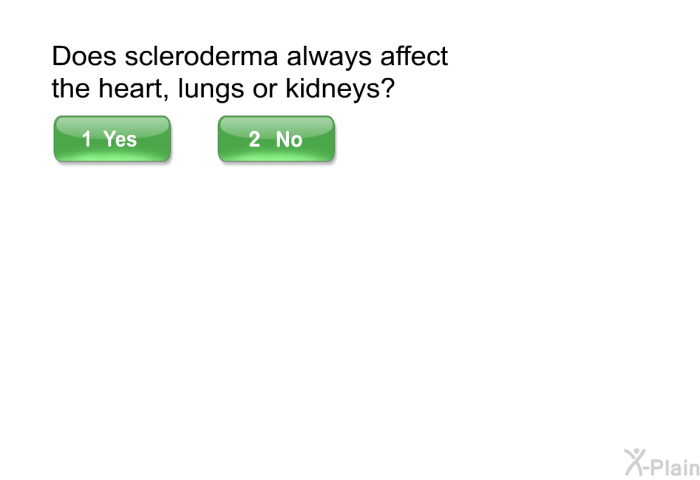Click the word 'Does' starting the question
The width and height of the screenshot is (700, 480).
pos(84,57)
